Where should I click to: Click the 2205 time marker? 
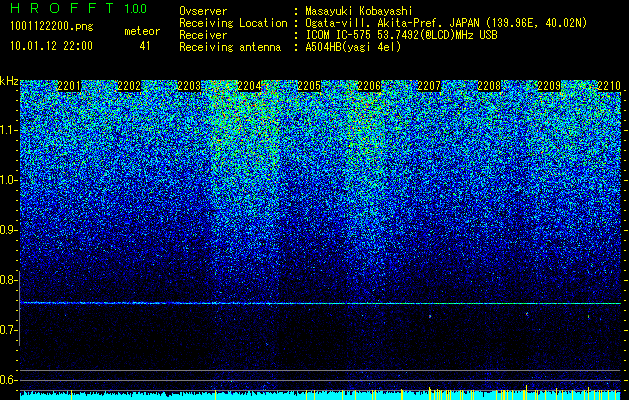tap(309, 86)
